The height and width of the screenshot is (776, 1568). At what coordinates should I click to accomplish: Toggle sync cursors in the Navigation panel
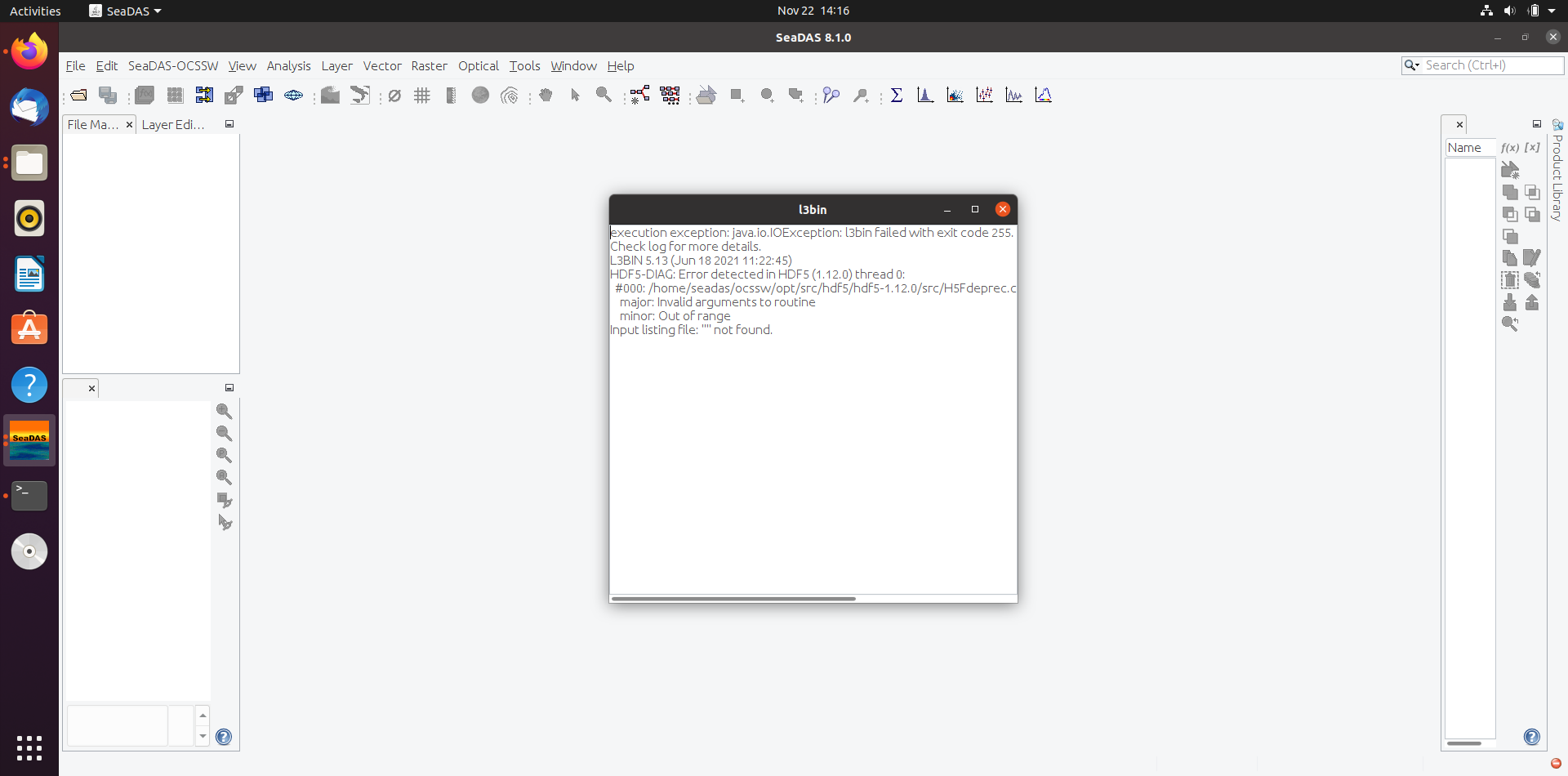tap(225, 522)
